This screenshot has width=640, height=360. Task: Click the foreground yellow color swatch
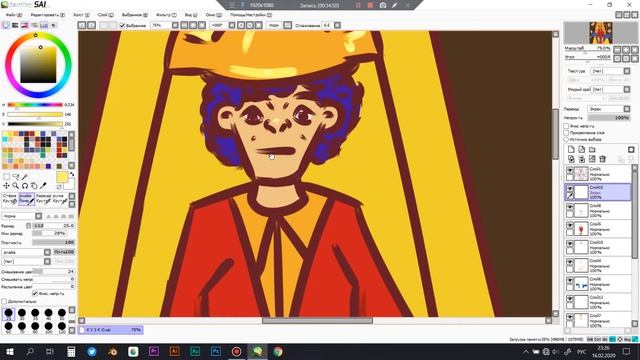(x=62, y=177)
